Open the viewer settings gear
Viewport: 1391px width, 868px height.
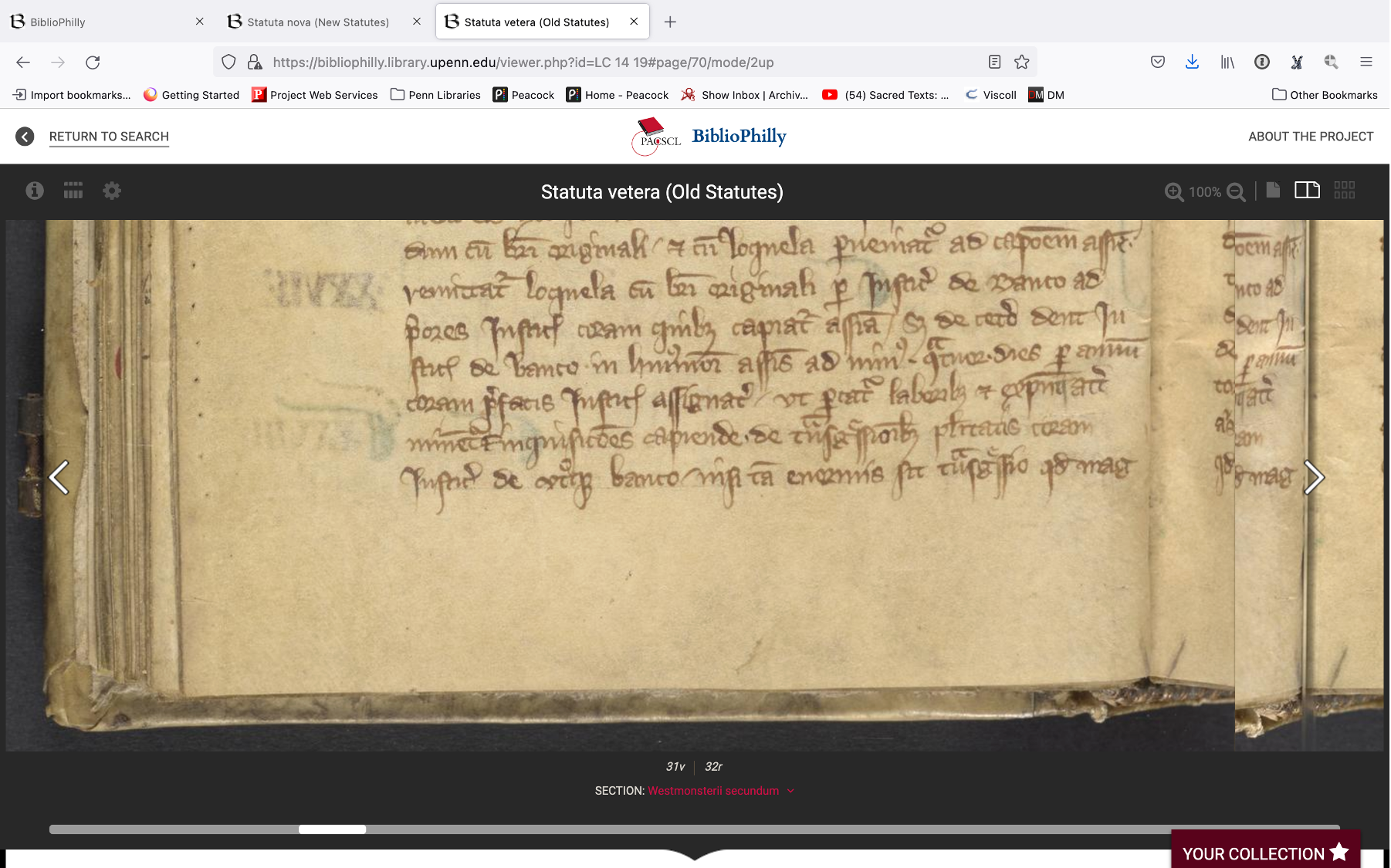point(112,191)
